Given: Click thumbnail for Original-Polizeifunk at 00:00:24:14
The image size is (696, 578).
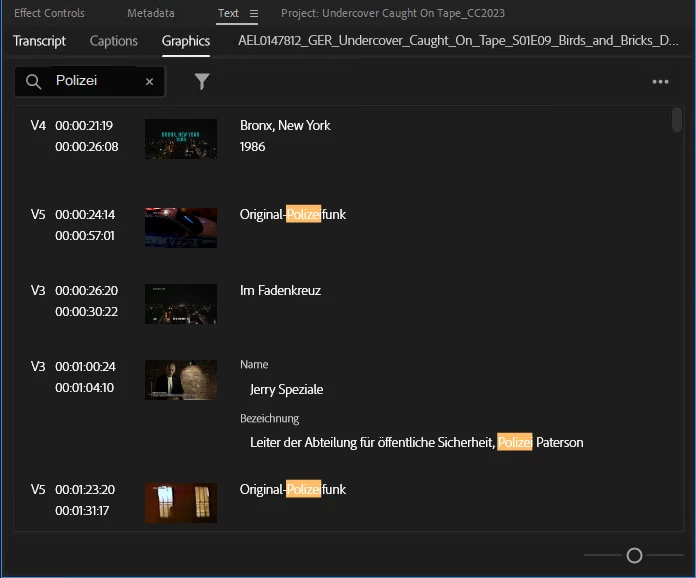Looking at the screenshot, I should [x=181, y=228].
